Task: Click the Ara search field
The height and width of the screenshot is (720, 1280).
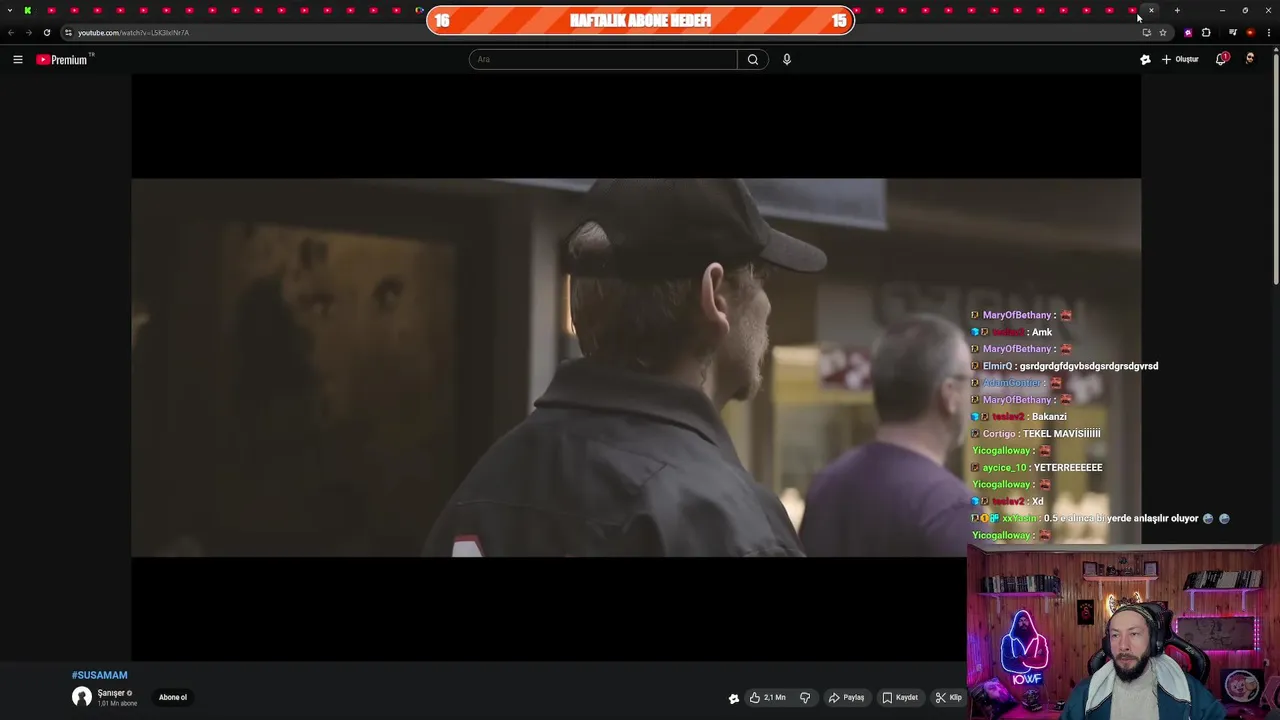Action: pyautogui.click(x=603, y=59)
